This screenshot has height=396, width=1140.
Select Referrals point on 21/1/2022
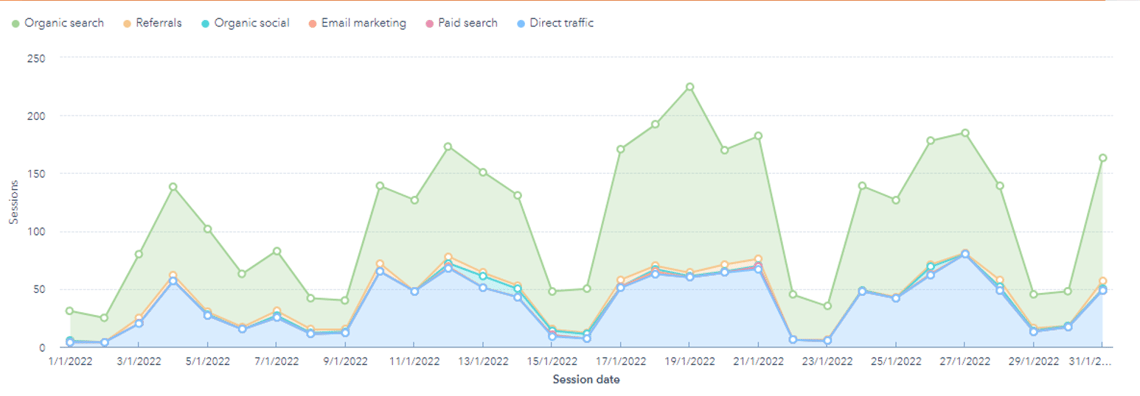[x=758, y=259]
